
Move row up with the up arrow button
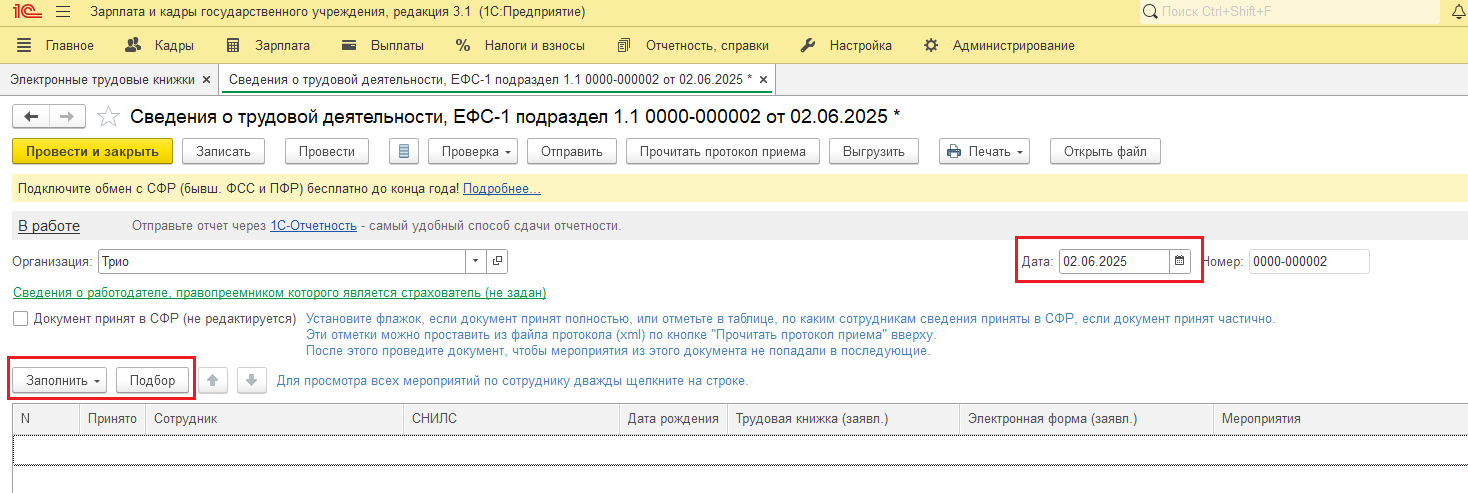click(213, 381)
